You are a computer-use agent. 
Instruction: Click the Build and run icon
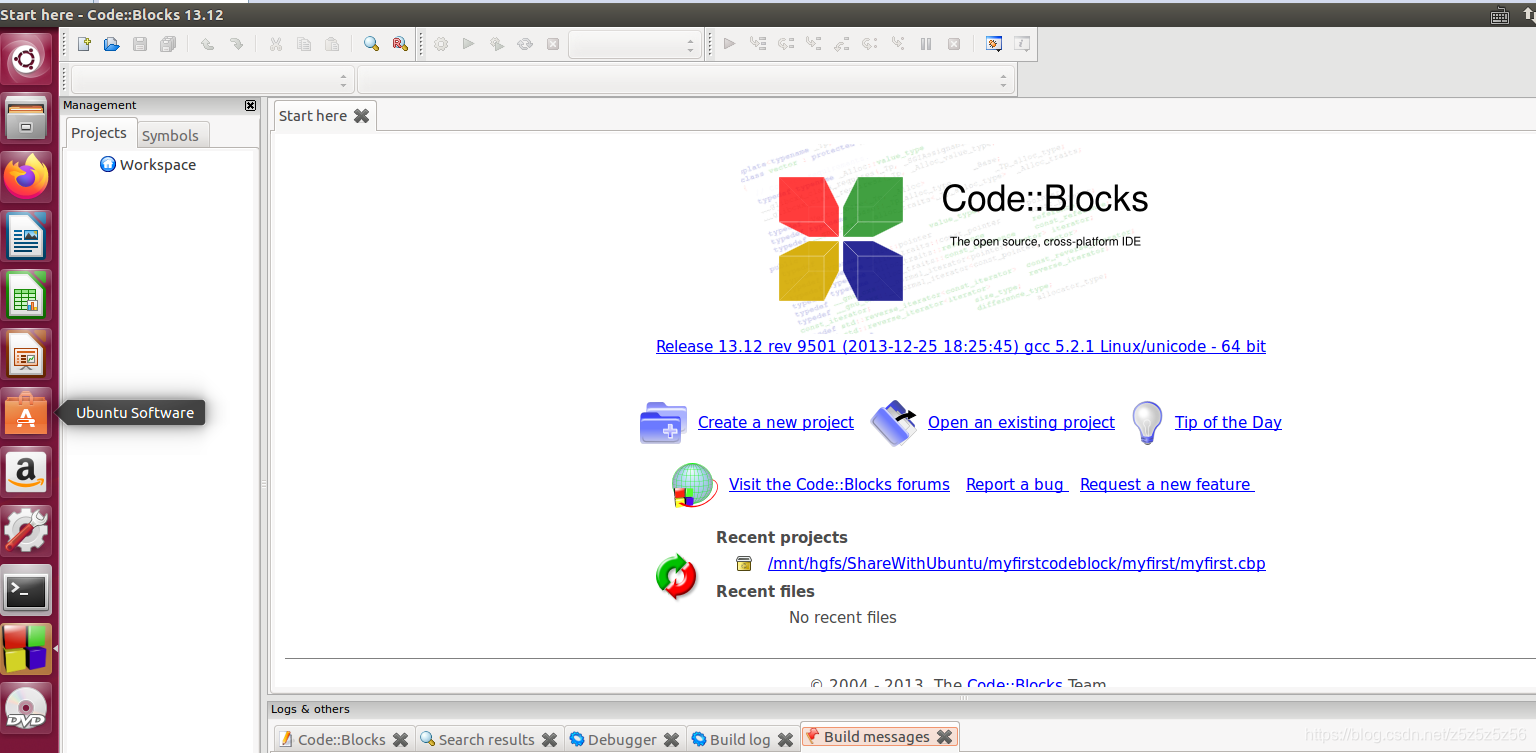click(496, 44)
